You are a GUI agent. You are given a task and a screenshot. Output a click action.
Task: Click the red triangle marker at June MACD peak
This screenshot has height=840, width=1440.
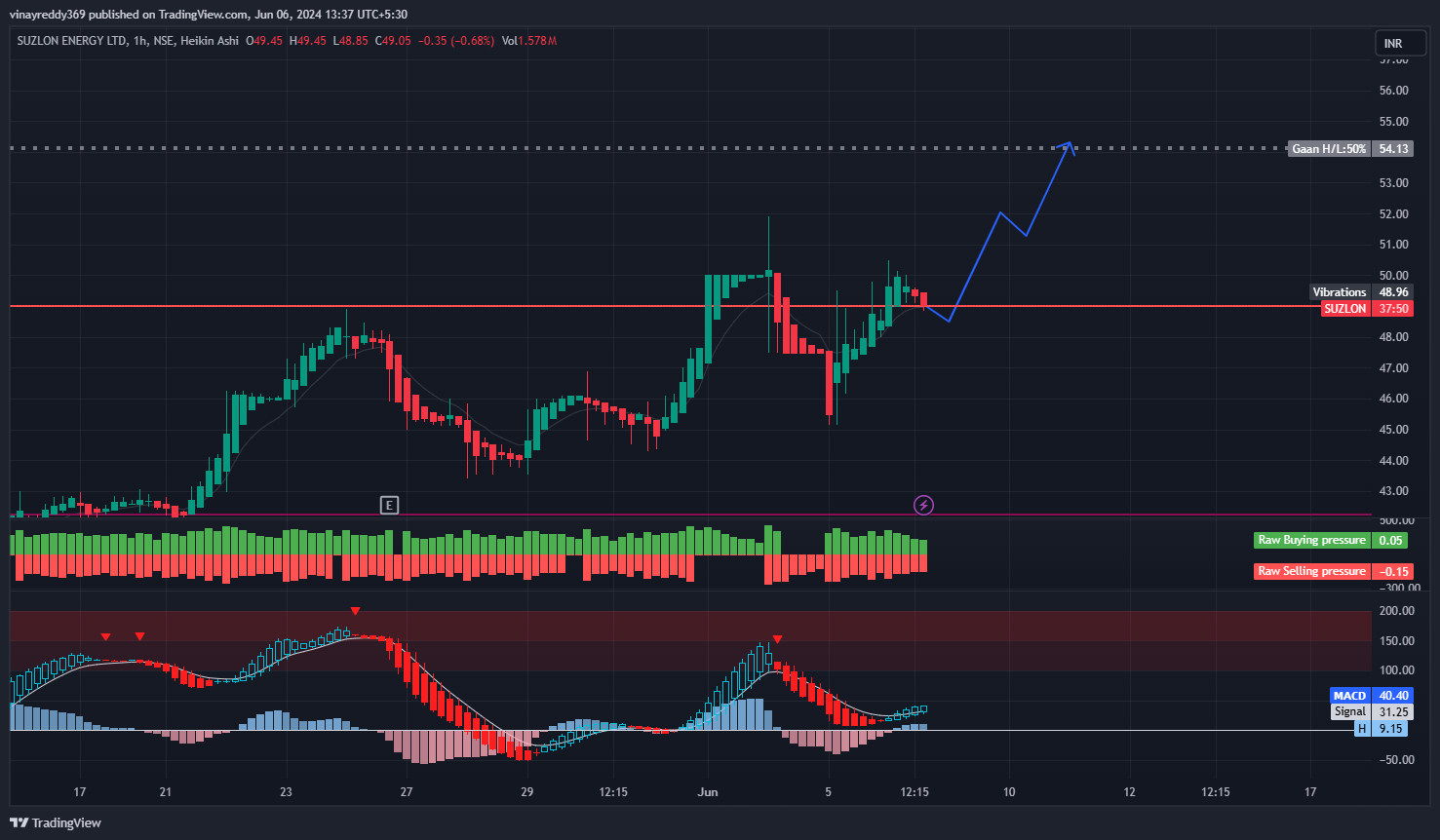[777, 639]
